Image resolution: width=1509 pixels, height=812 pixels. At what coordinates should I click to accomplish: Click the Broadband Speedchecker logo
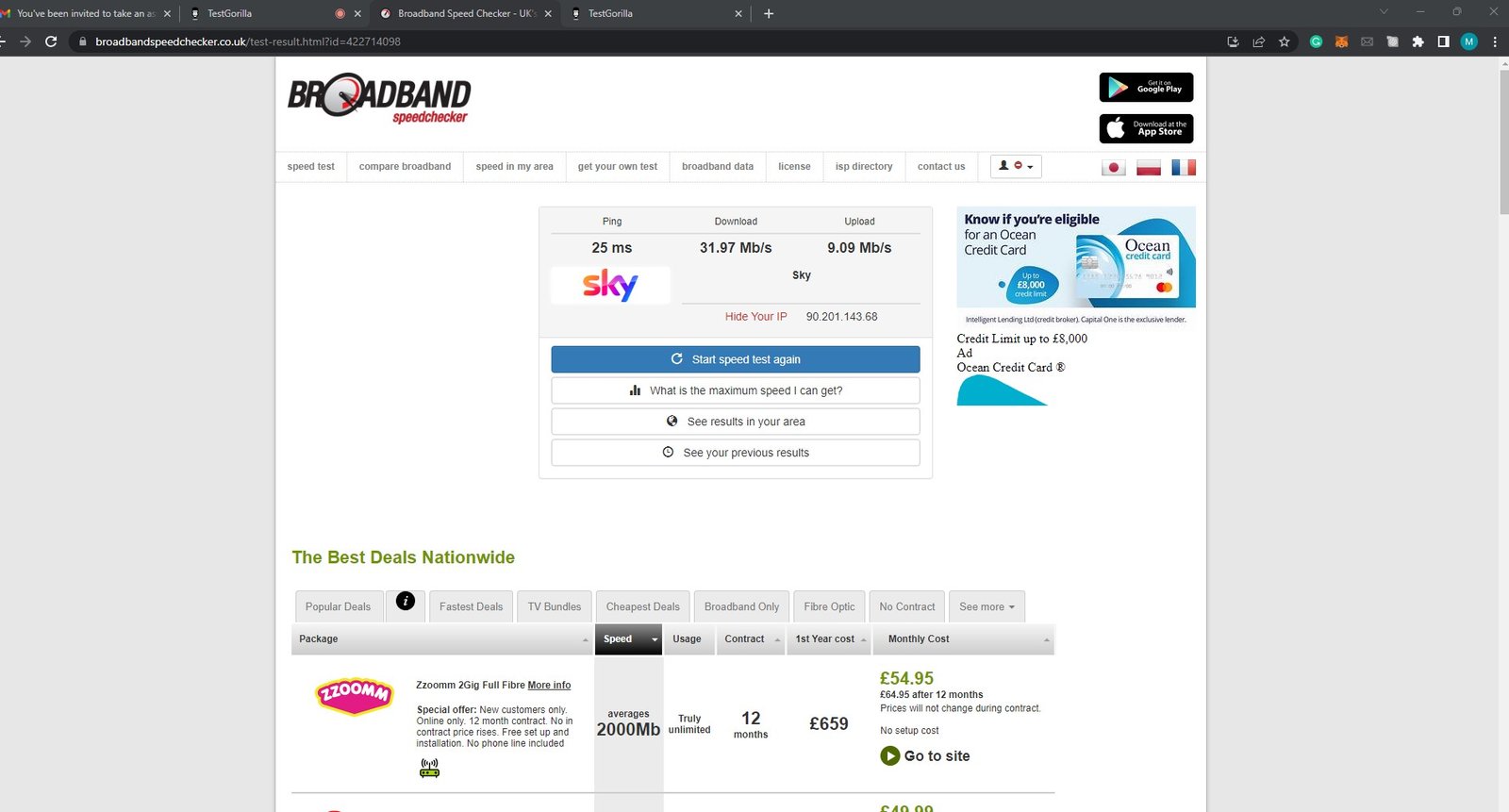click(379, 98)
